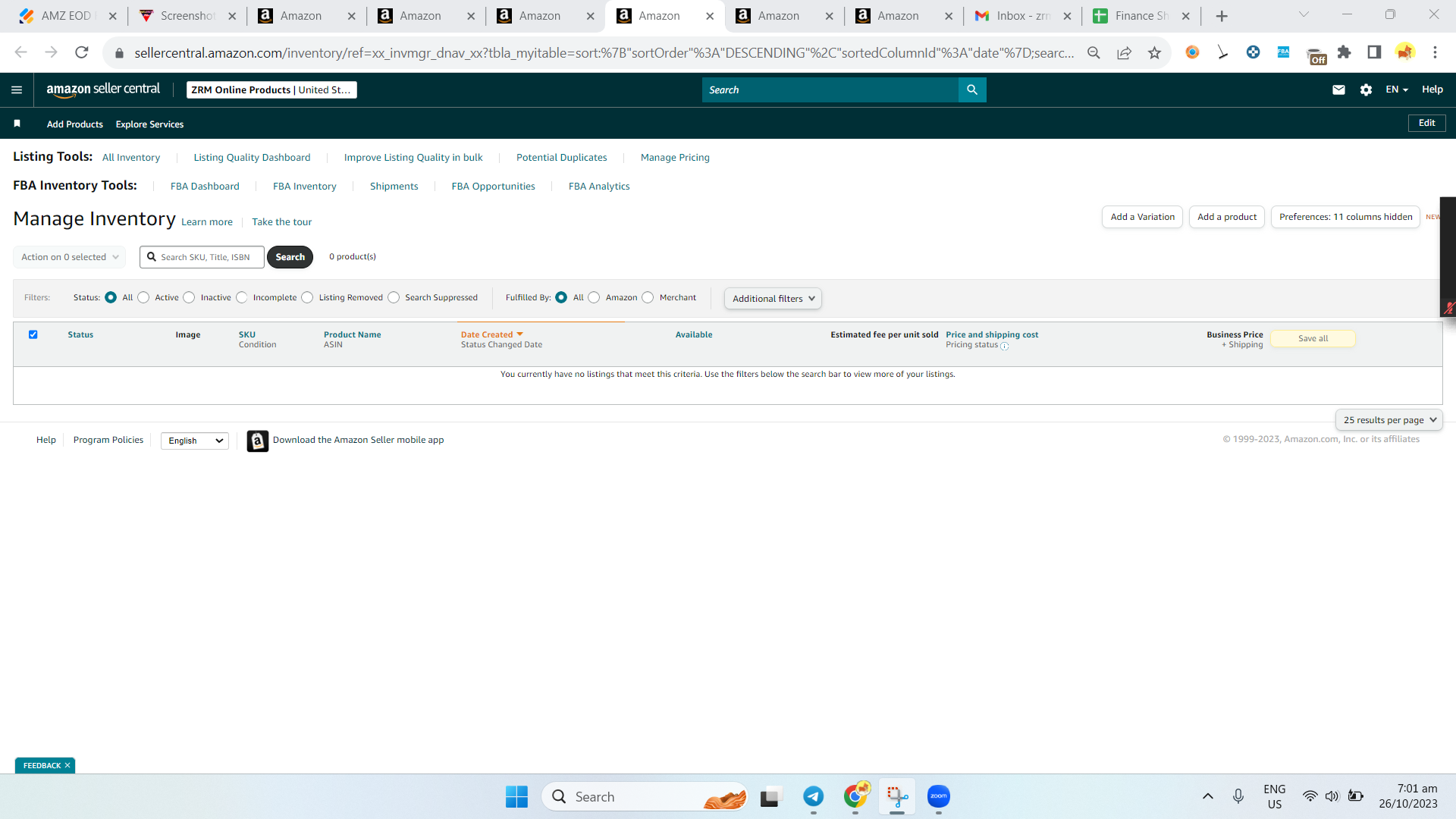Select the Inactive status radio button
This screenshot has height=819, width=1456.
point(189,297)
